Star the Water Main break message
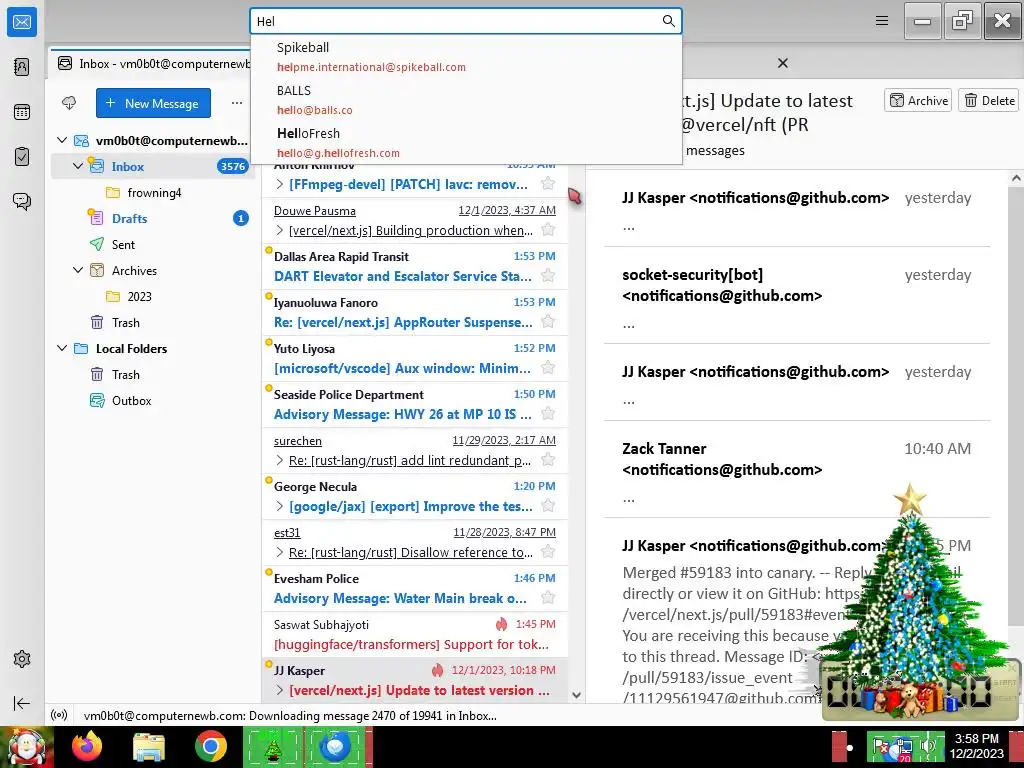The width and height of the screenshot is (1024, 768). click(x=548, y=598)
